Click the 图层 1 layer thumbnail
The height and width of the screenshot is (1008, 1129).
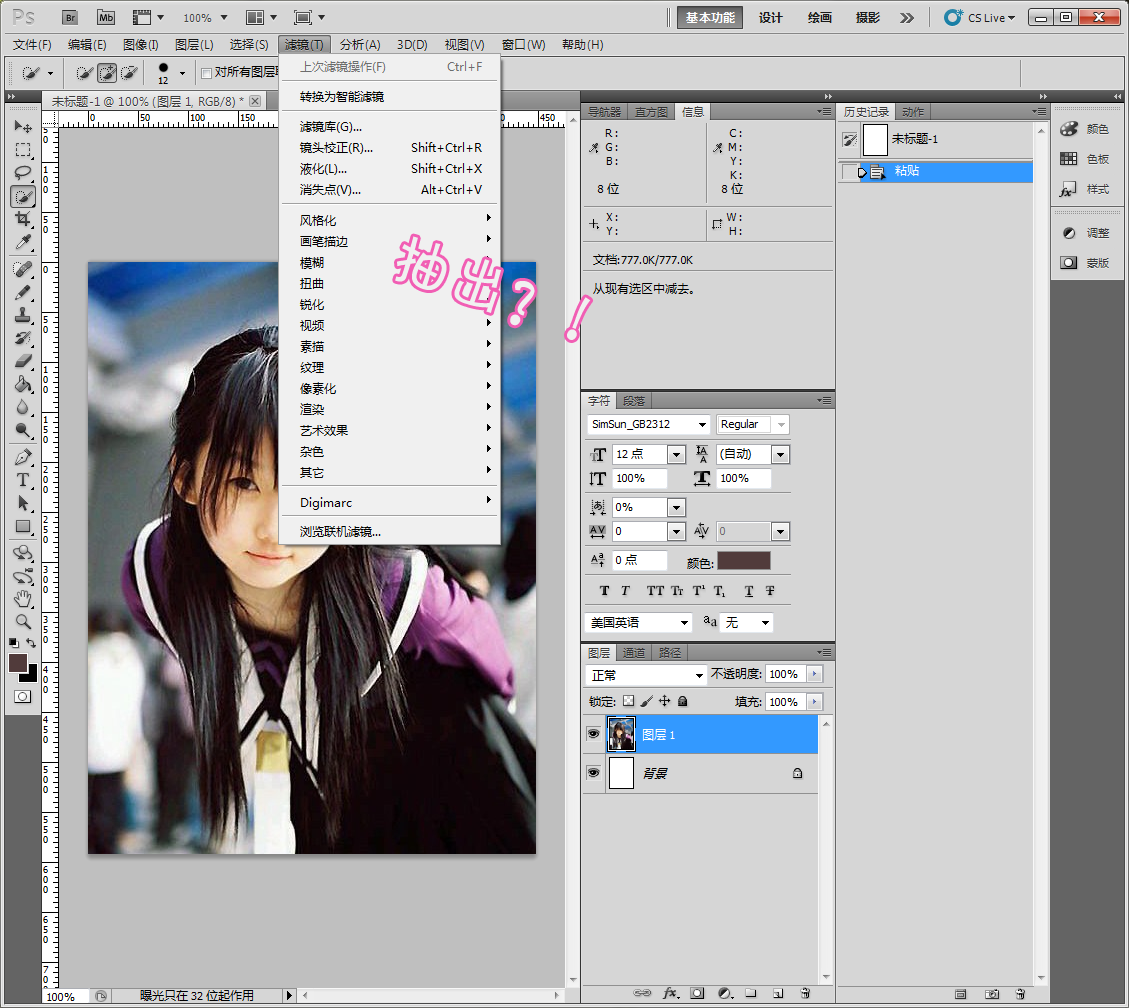pyautogui.click(x=621, y=734)
